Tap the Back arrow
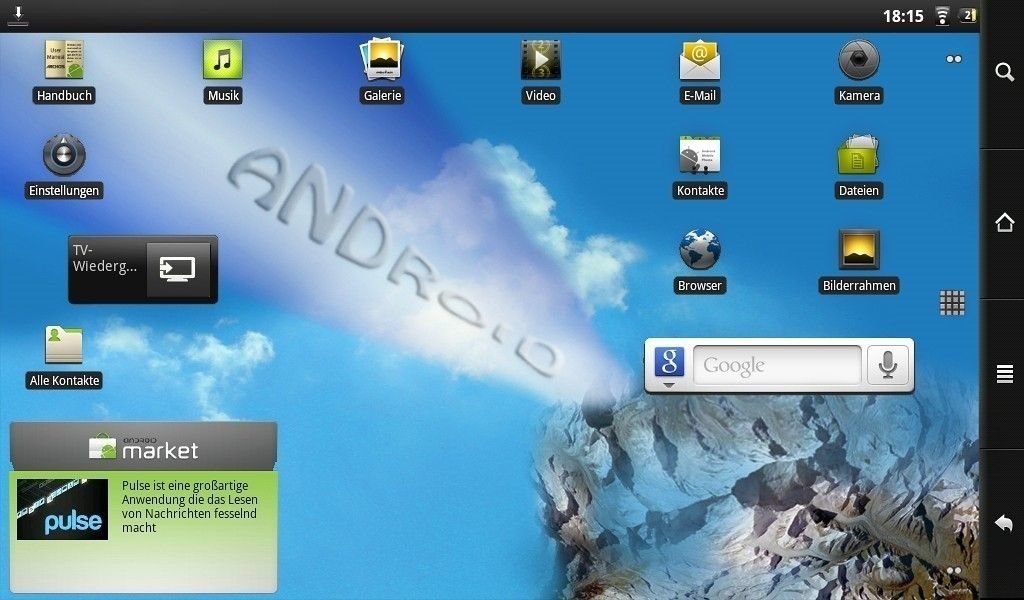 click(1004, 523)
